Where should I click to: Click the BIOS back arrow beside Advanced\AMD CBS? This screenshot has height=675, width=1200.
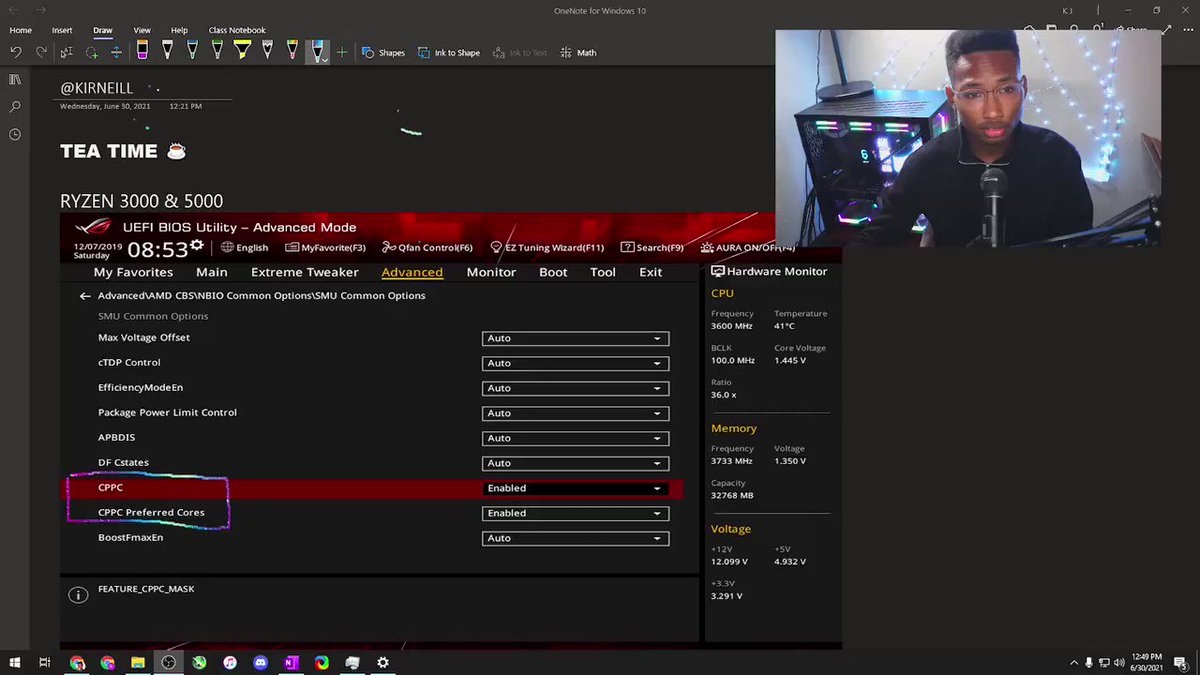click(85, 296)
